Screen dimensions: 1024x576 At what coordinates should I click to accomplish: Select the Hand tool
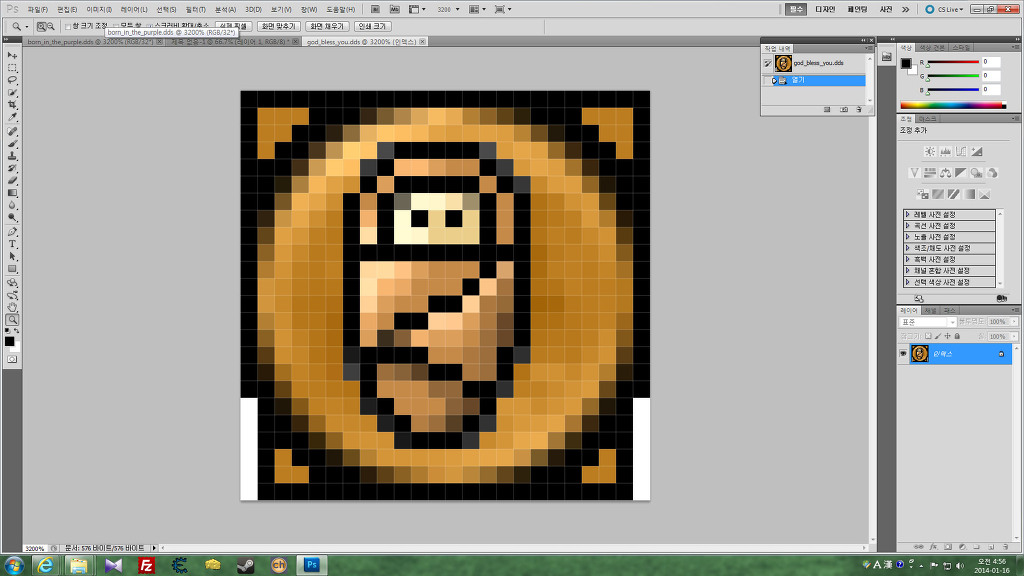(x=13, y=307)
